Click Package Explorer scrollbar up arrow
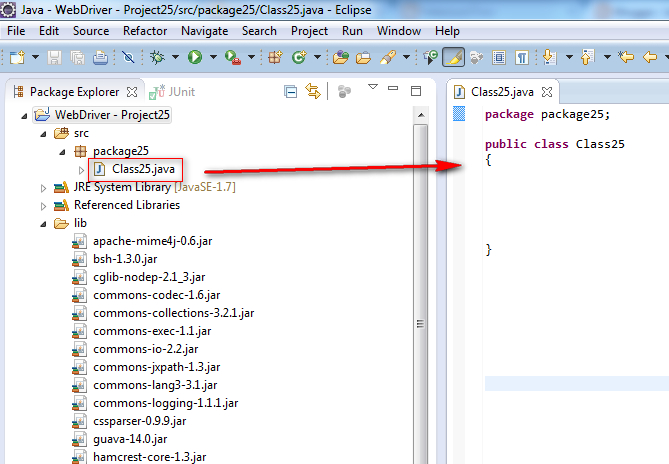Screen dimensions: 669x464 click(421, 115)
